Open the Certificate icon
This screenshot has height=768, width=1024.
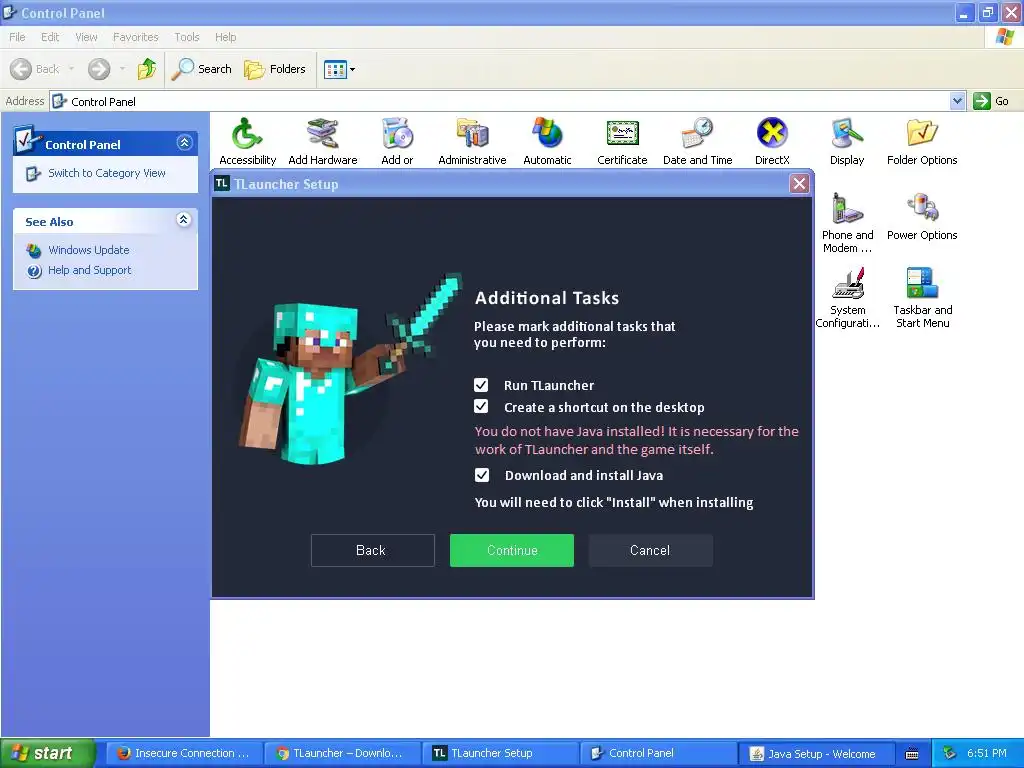[x=622, y=141]
